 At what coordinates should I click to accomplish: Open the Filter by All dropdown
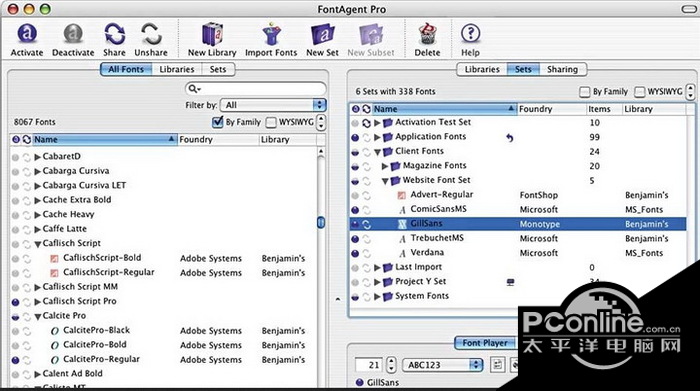coord(273,105)
